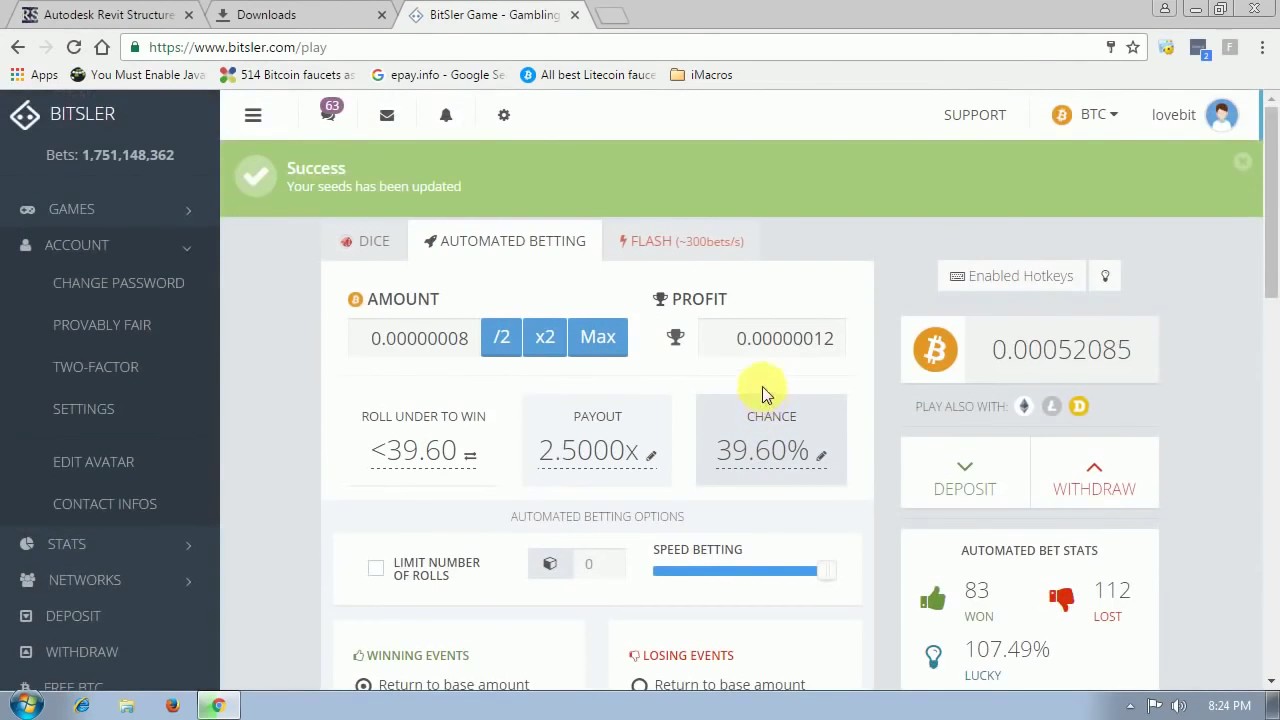Switch to the DICE tab

[365, 241]
